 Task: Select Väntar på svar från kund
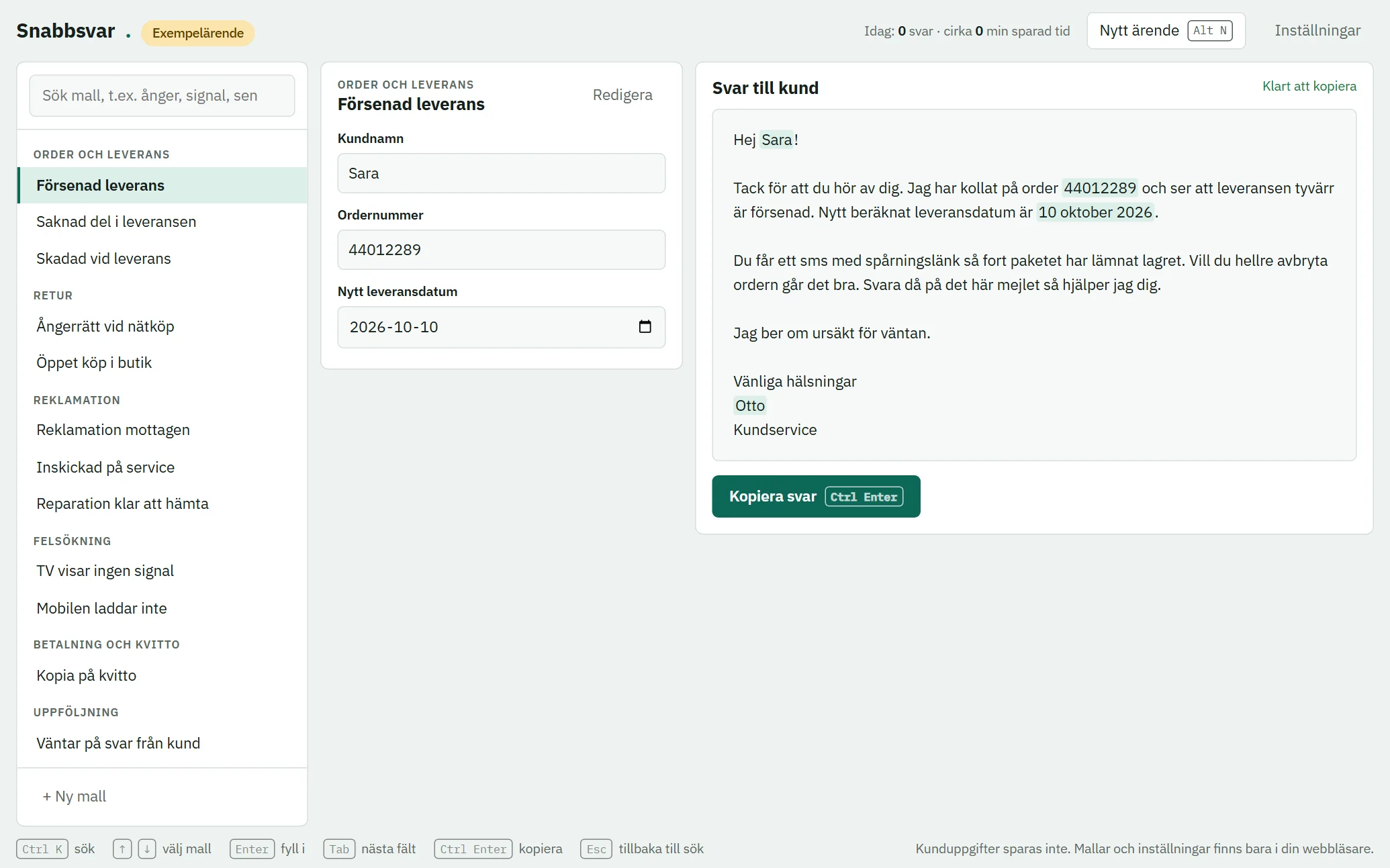tap(162, 743)
